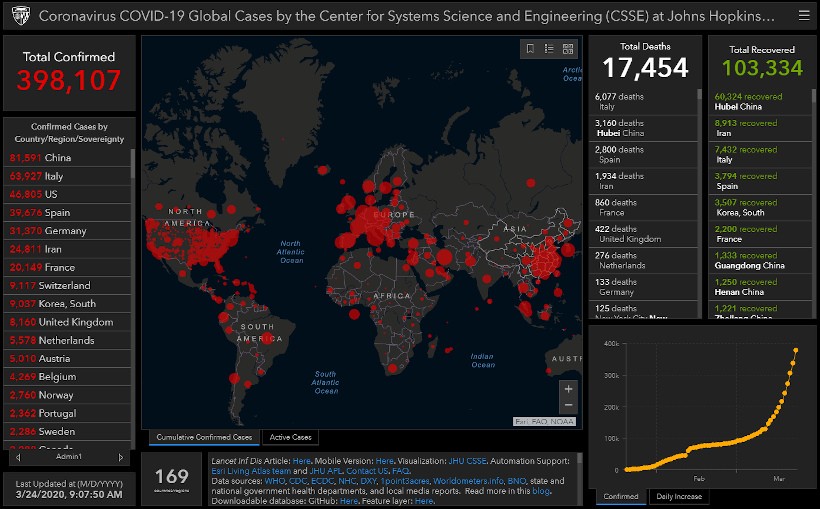Click the 133 deaths Germany entry
The width and height of the screenshot is (820, 509).
pos(643,287)
